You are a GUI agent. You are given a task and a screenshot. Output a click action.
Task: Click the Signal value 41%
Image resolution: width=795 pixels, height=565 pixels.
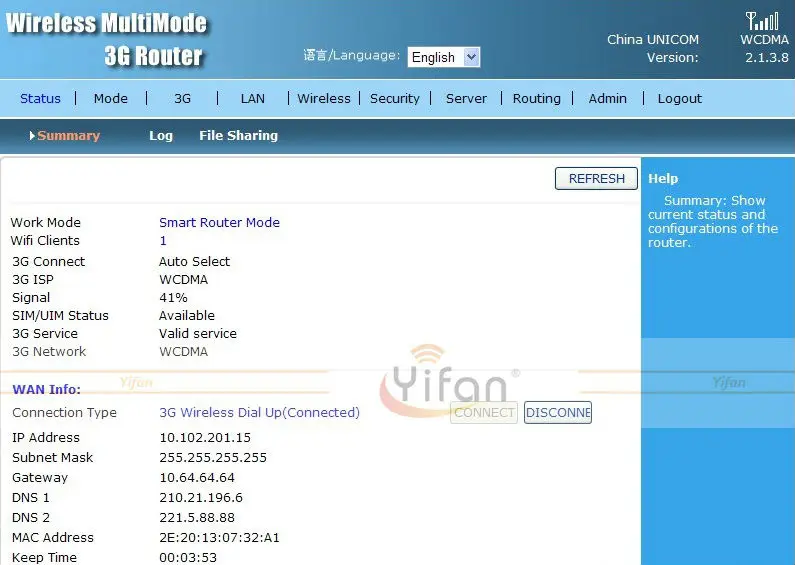point(173,297)
